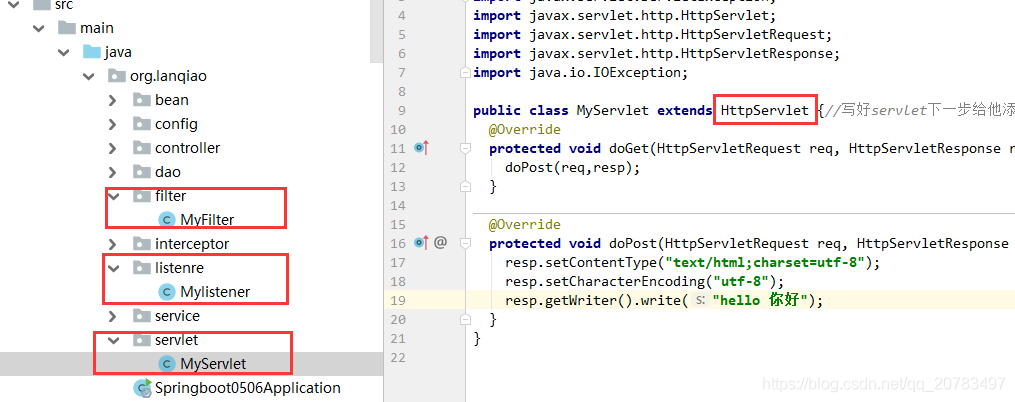Viewport: 1015px width, 402px height.
Task: Click the doGet method name
Action: pos(629,148)
